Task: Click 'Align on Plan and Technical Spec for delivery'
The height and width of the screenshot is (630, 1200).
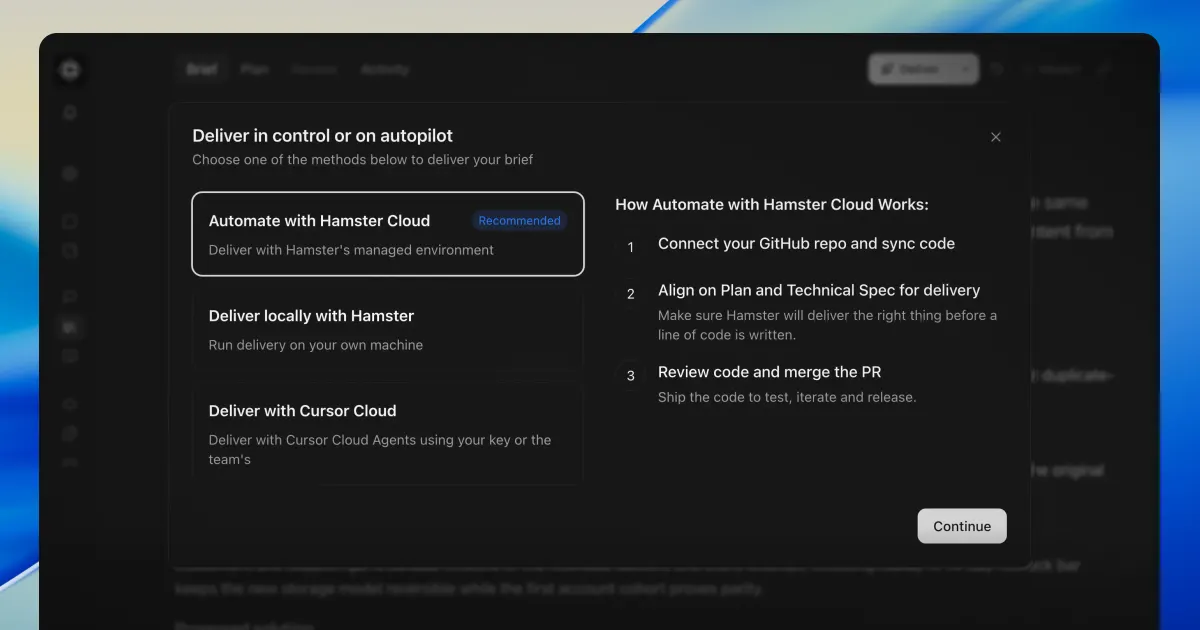Action: coord(819,290)
